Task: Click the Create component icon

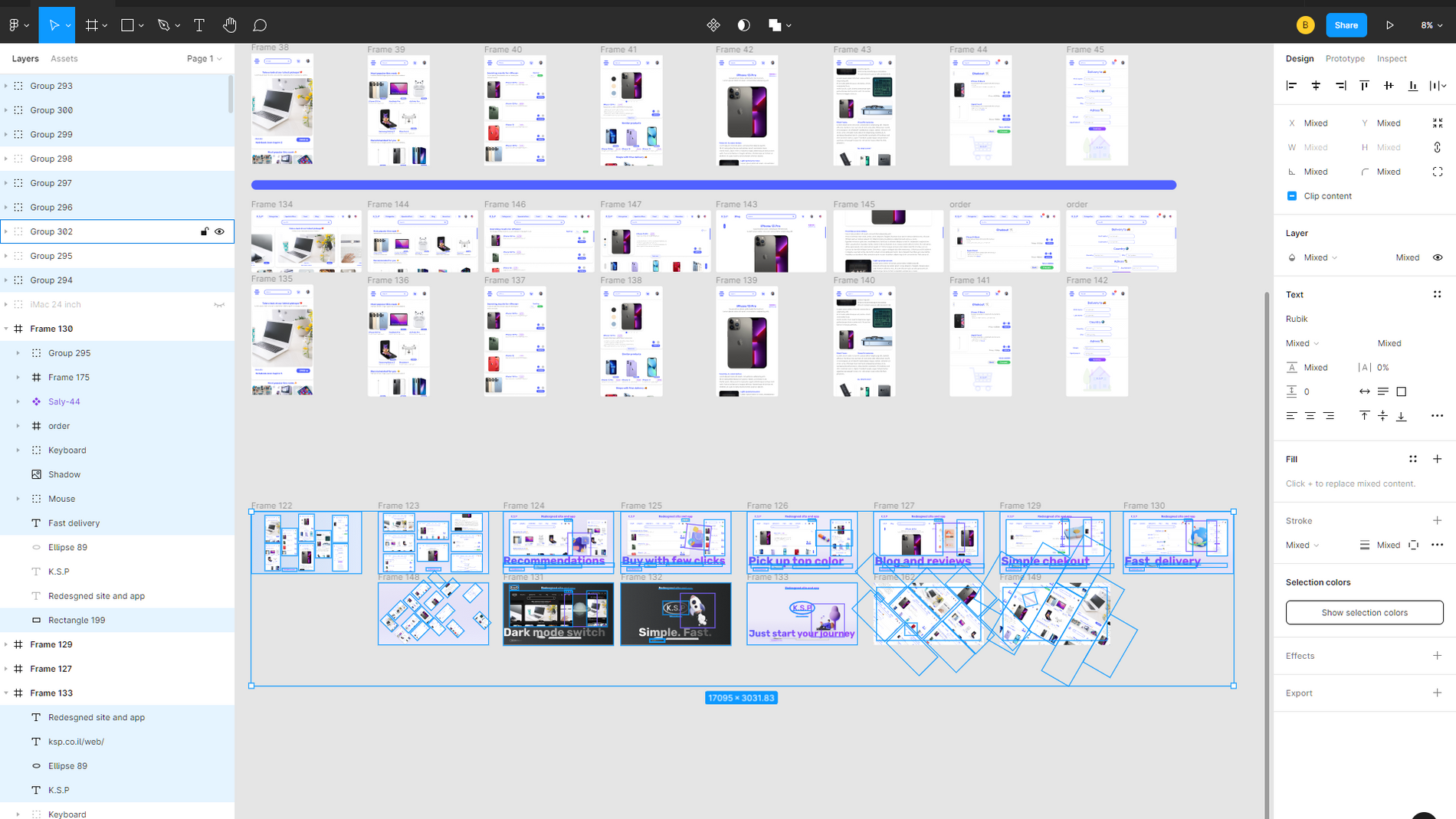Action: coord(713,25)
